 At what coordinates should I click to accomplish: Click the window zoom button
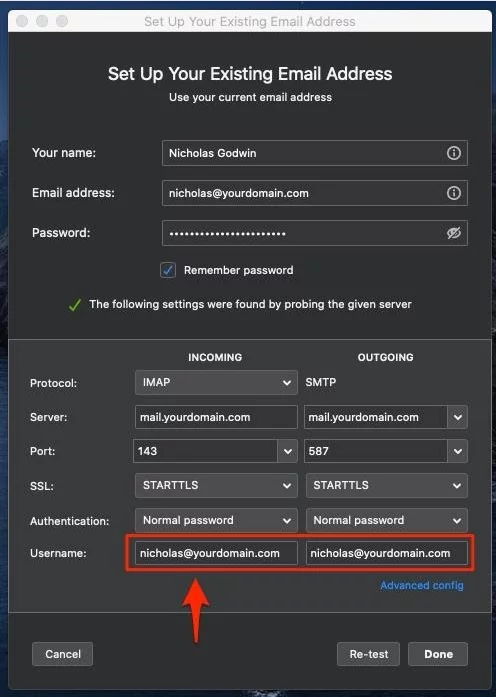(62, 21)
